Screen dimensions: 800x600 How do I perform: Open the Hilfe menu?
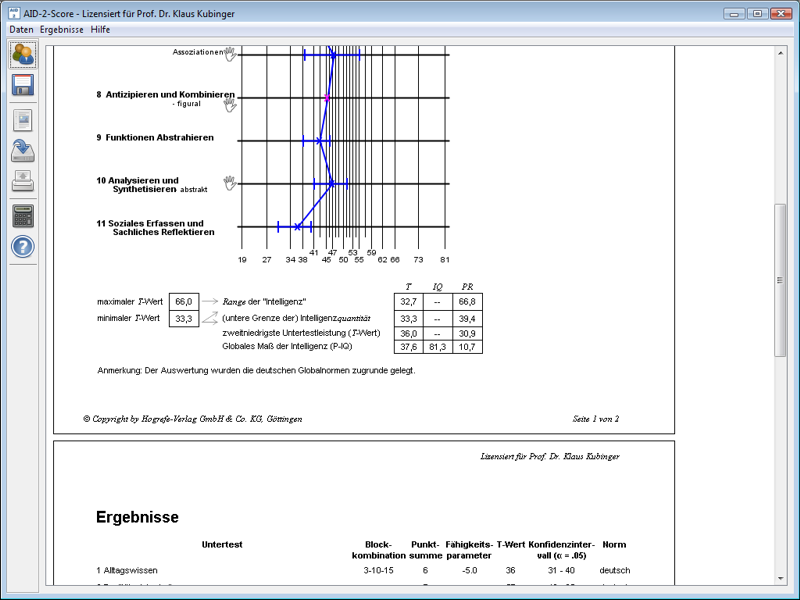100,30
